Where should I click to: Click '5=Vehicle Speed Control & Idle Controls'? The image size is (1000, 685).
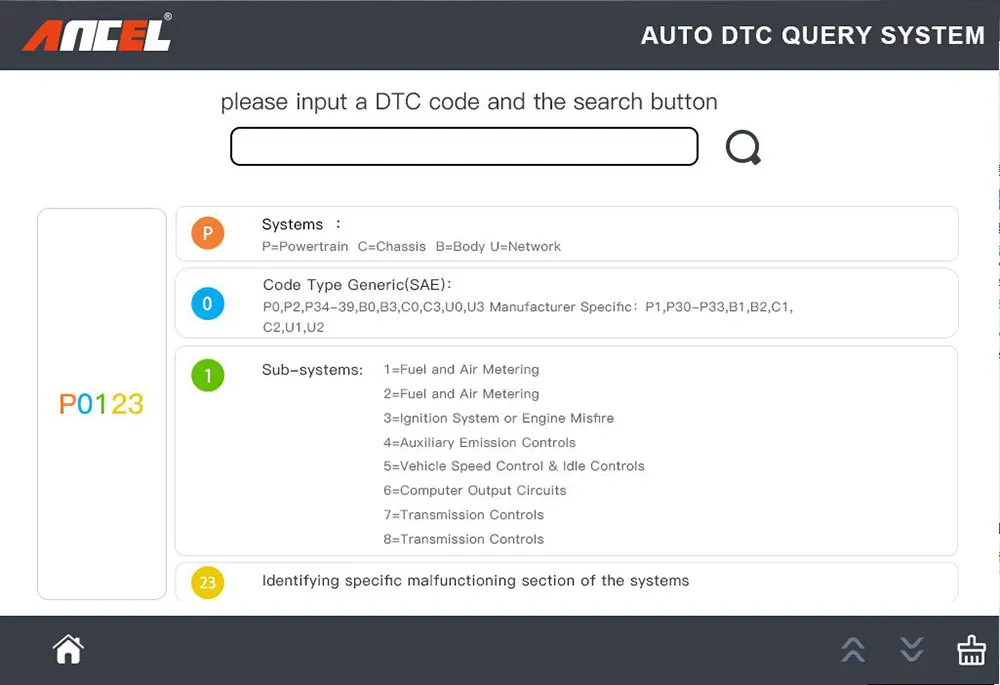pyautogui.click(x=514, y=466)
